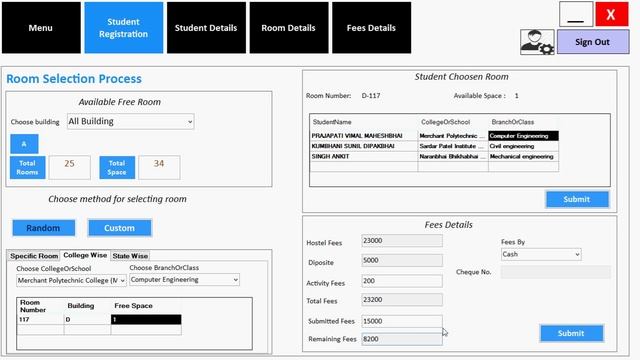640x360 pixels.
Task: Click the Total Fees field
Action: (402, 300)
